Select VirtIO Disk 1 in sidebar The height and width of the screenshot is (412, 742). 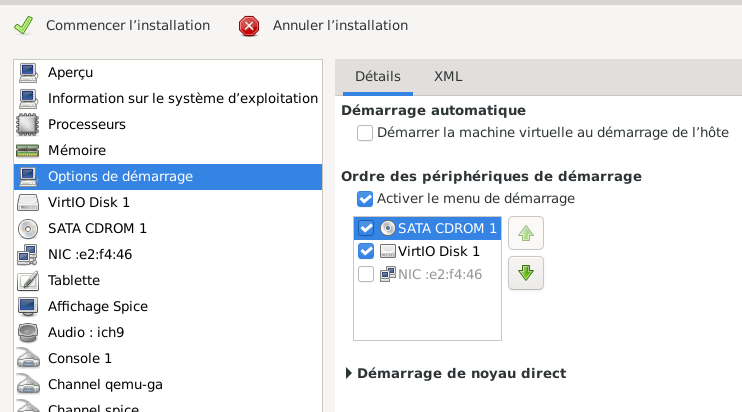coord(88,202)
